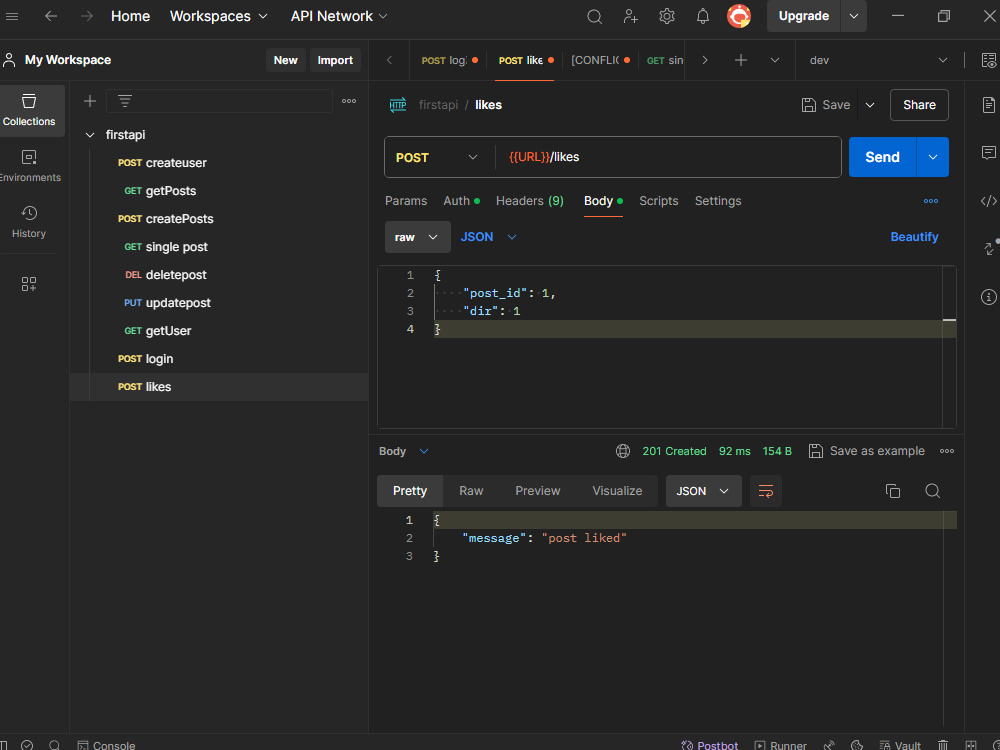Open the tab list dropdown chevron
Screen dimensions: 1000x750
click(775, 60)
